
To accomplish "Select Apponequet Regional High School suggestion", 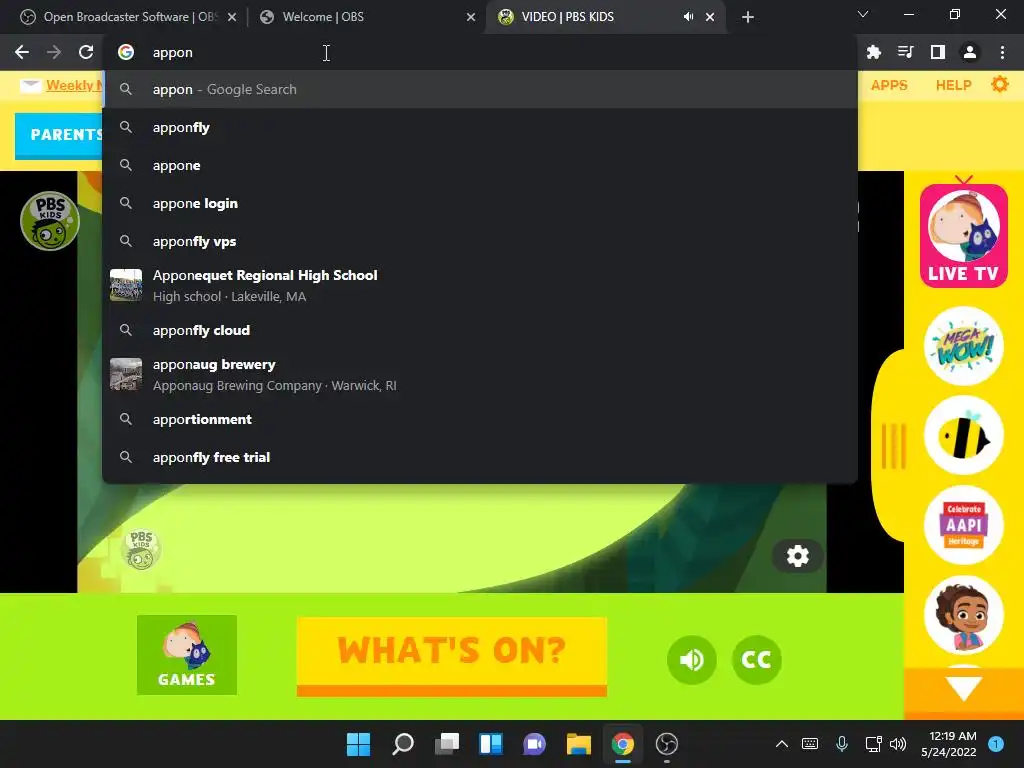I will click(480, 285).
